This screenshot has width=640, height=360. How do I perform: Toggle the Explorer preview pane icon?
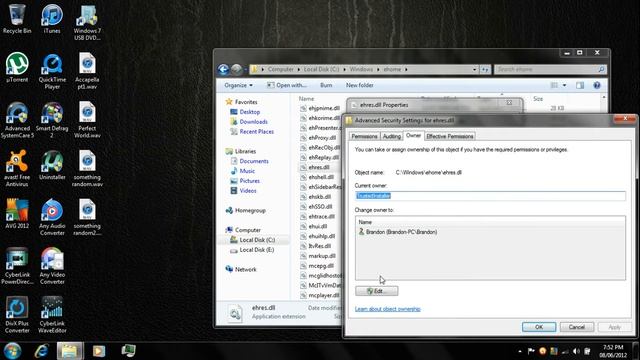[580, 85]
